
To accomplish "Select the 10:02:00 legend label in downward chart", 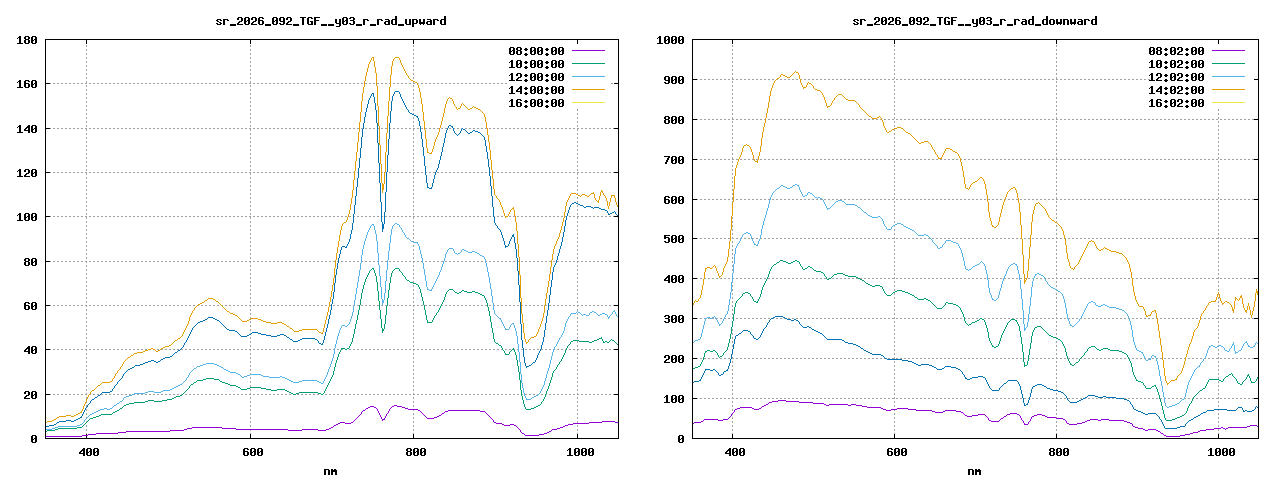I will 1175,63.
